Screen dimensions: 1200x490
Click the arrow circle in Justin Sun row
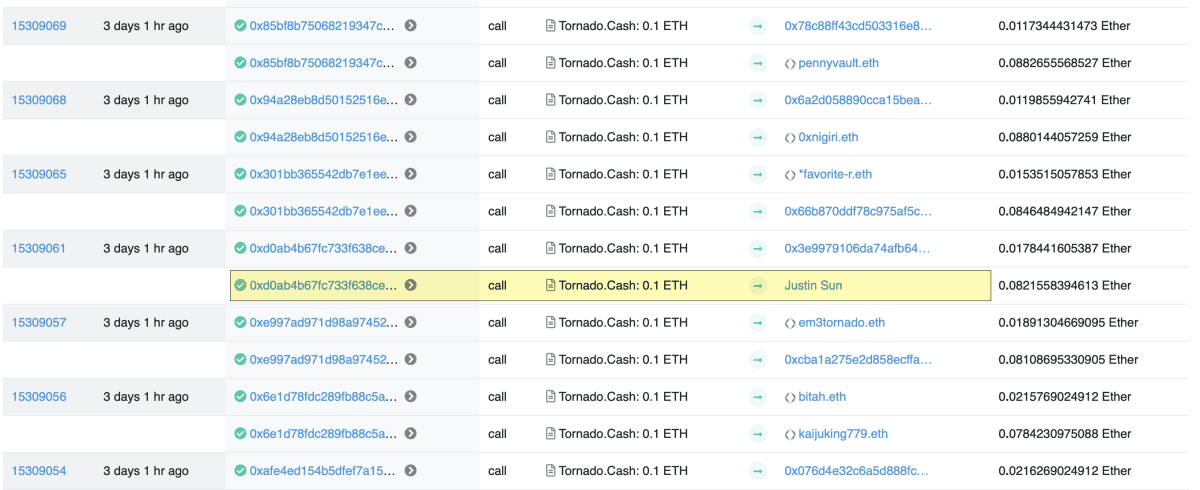pos(411,285)
